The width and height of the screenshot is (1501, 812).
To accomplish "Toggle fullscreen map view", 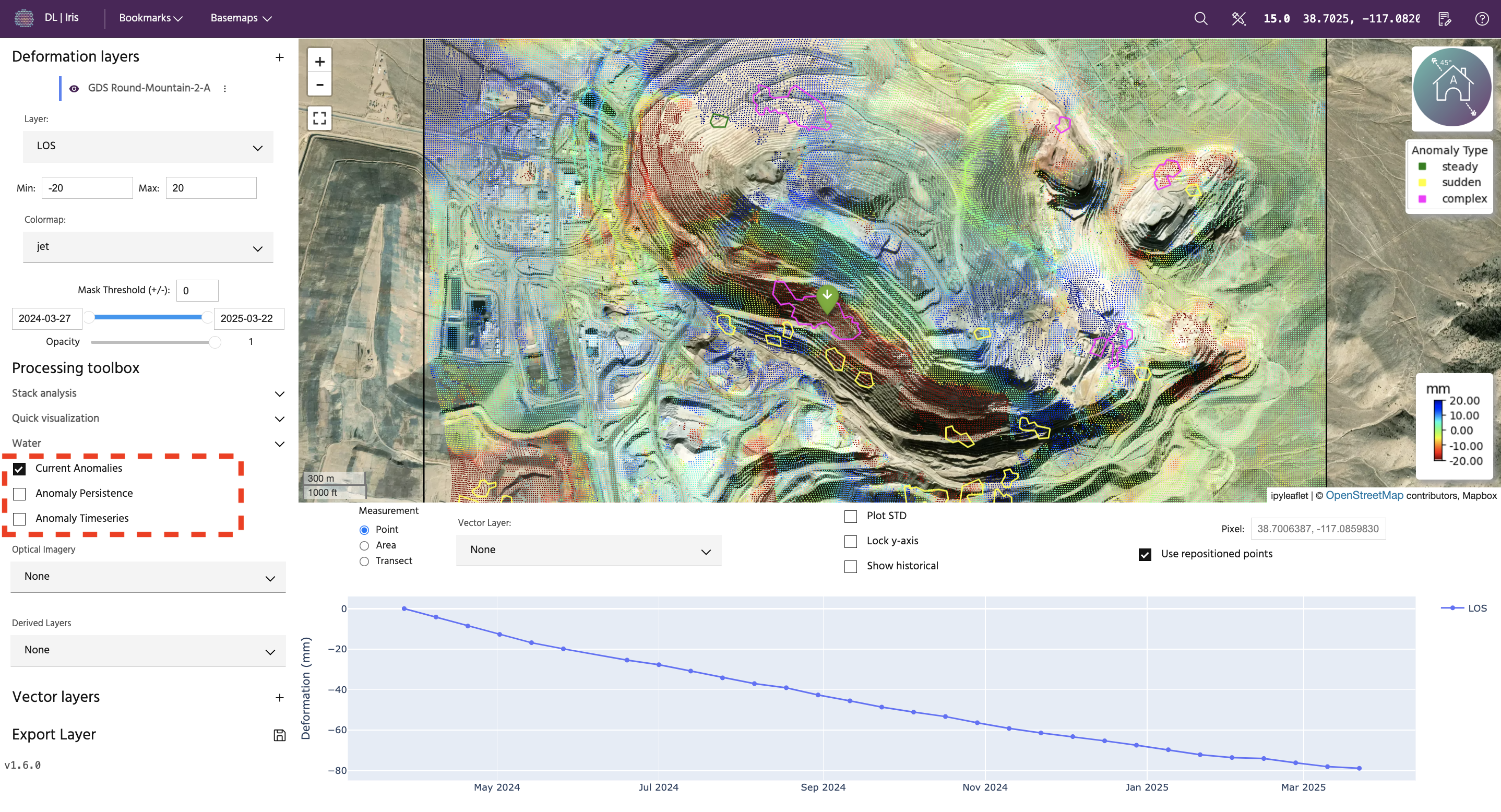I will 319,118.
